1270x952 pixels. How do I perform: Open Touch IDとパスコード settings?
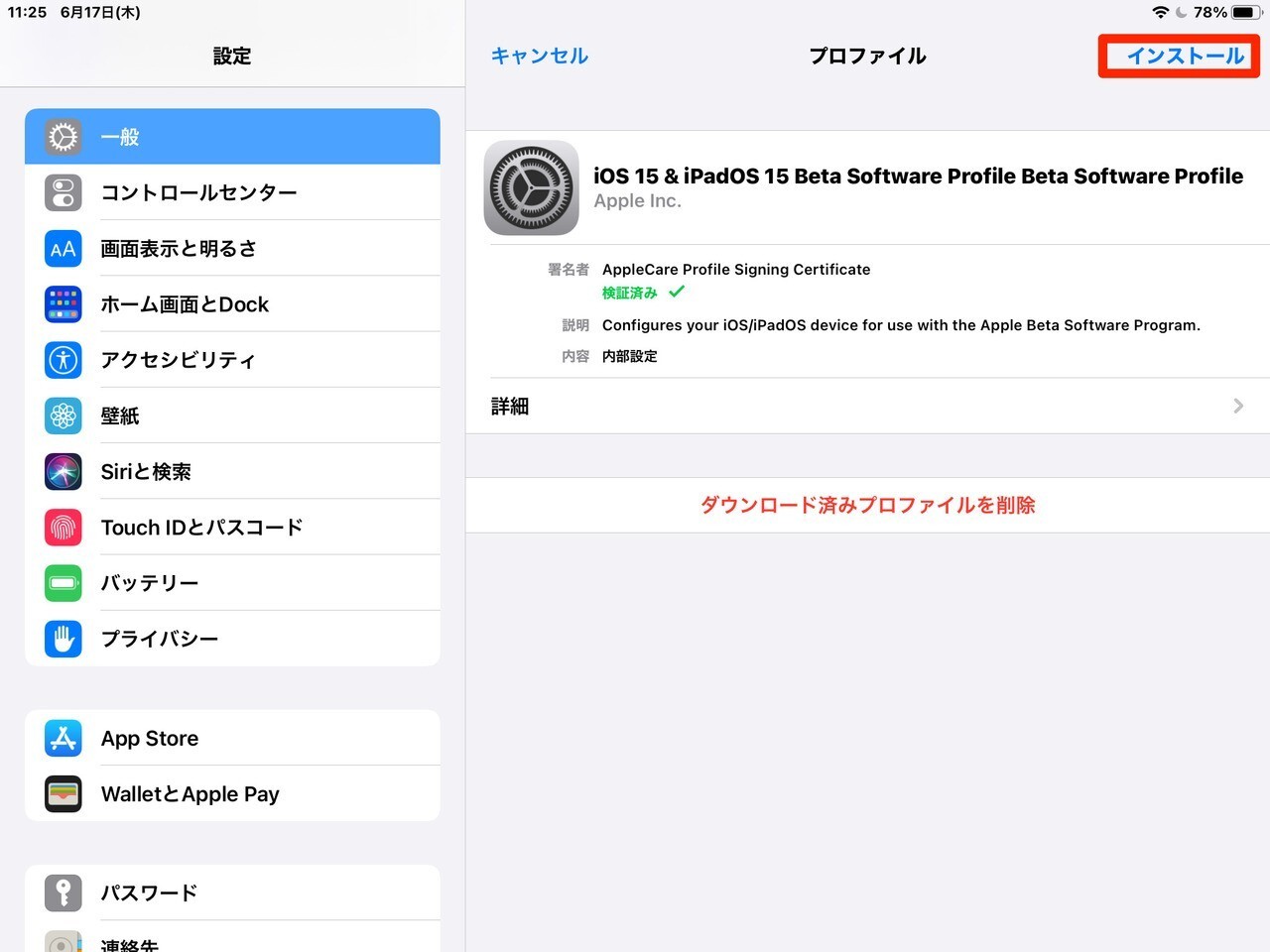click(x=232, y=528)
